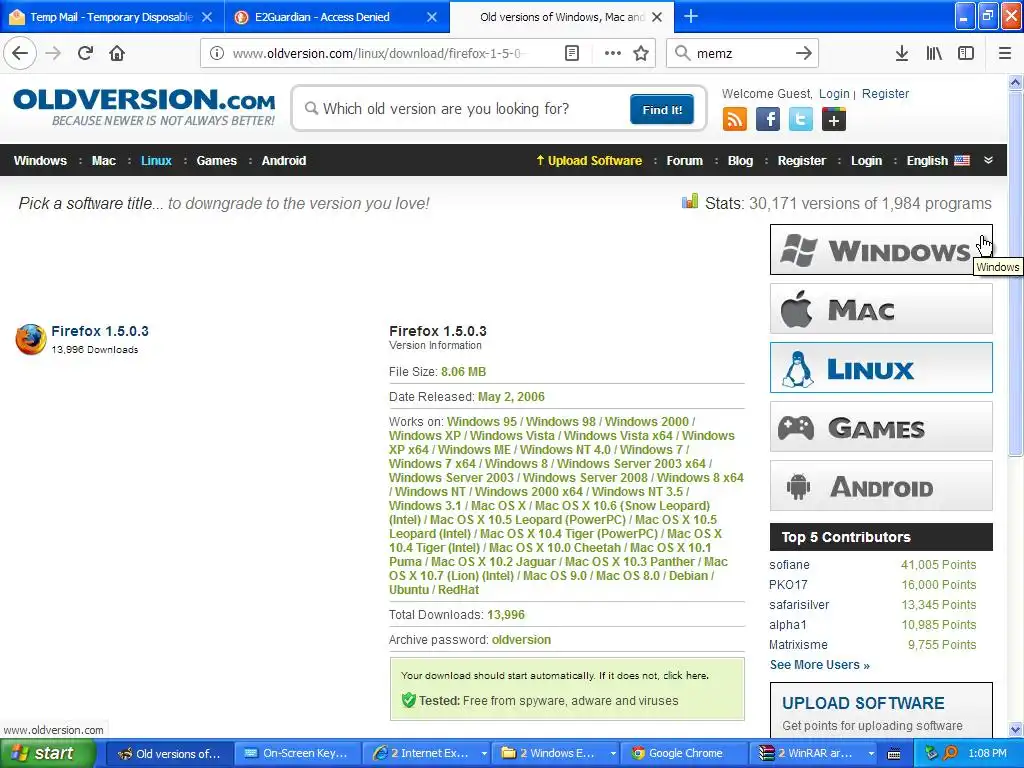Viewport: 1024px width, 768px height.
Task: Open page actions three-dots menu
Action: pyautogui.click(x=613, y=53)
